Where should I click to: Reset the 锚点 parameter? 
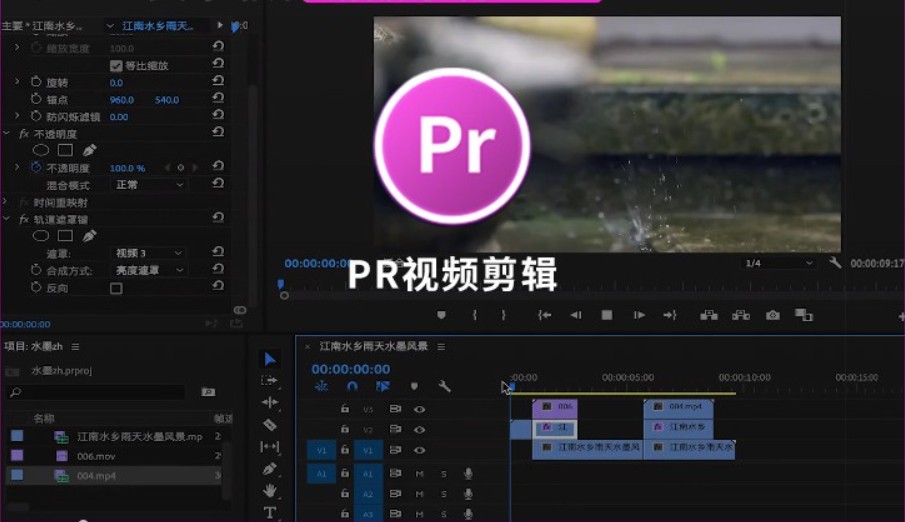coord(218,98)
